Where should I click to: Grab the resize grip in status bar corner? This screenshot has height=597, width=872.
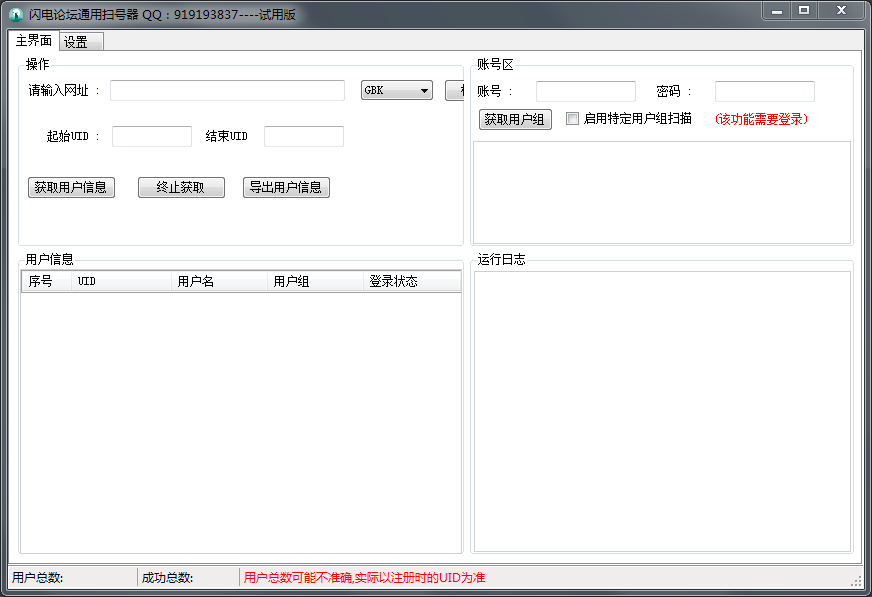click(856, 581)
